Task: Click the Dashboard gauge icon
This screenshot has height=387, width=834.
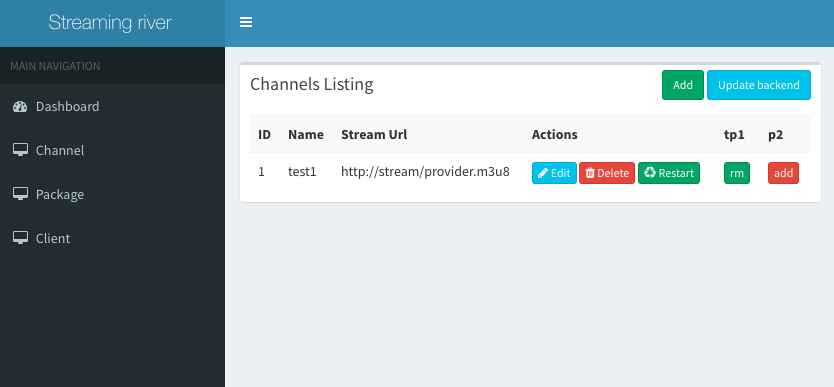Action: [x=20, y=106]
